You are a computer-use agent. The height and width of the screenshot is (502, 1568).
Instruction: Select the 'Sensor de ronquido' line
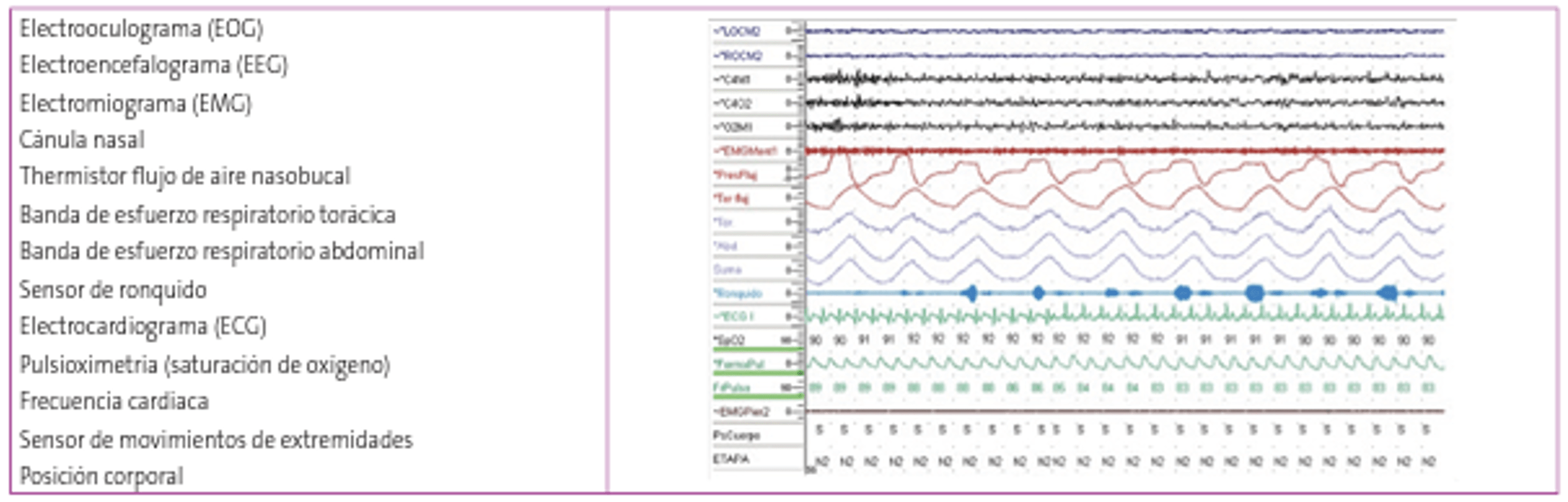tap(113, 291)
